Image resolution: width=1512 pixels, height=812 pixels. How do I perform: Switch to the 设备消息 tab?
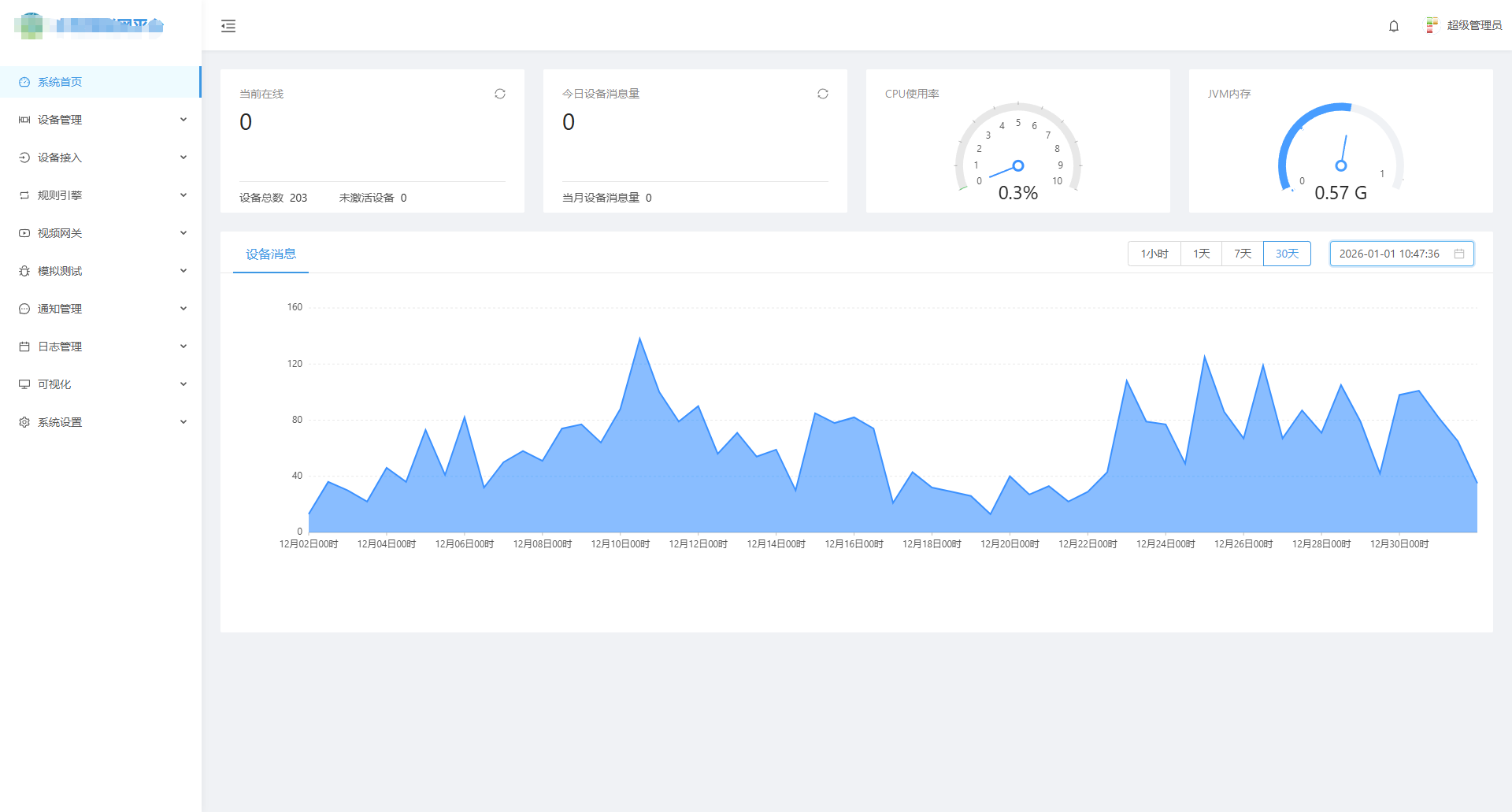coord(271,254)
